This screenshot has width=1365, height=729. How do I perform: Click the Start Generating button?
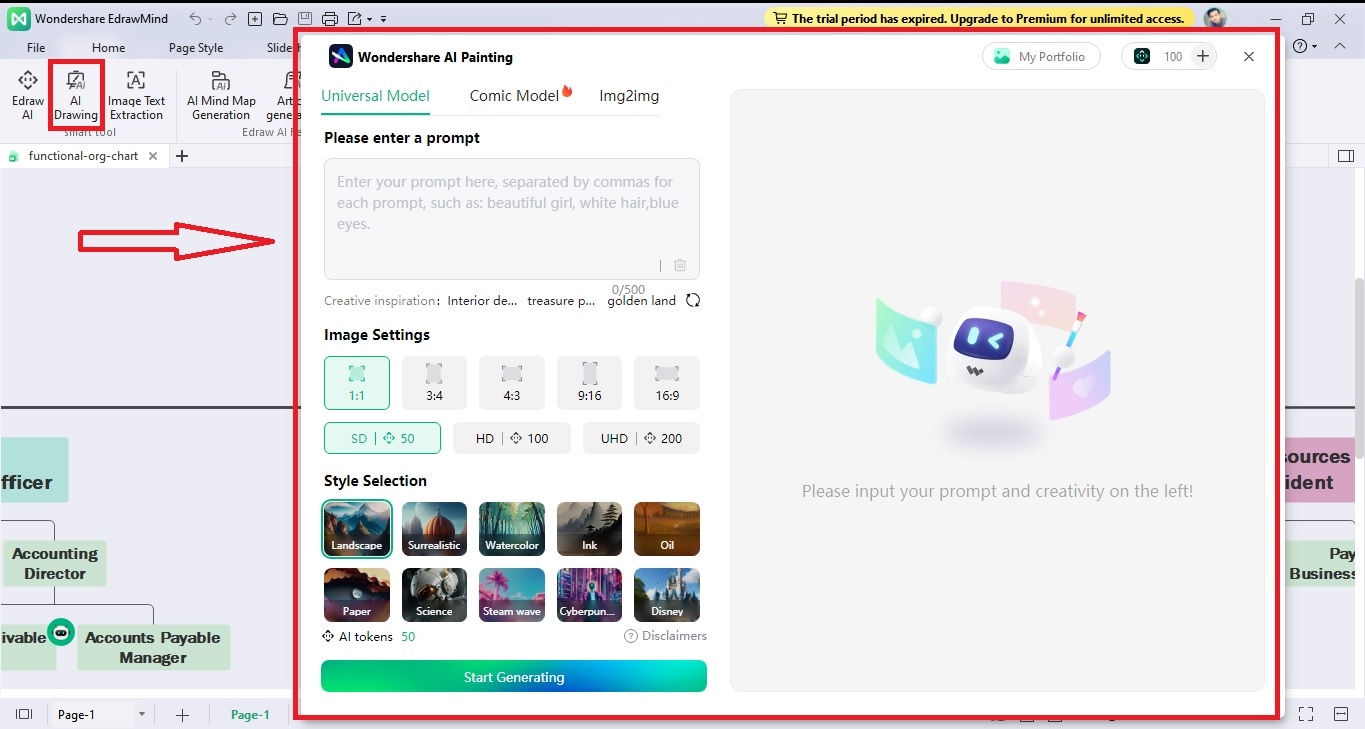click(x=514, y=677)
